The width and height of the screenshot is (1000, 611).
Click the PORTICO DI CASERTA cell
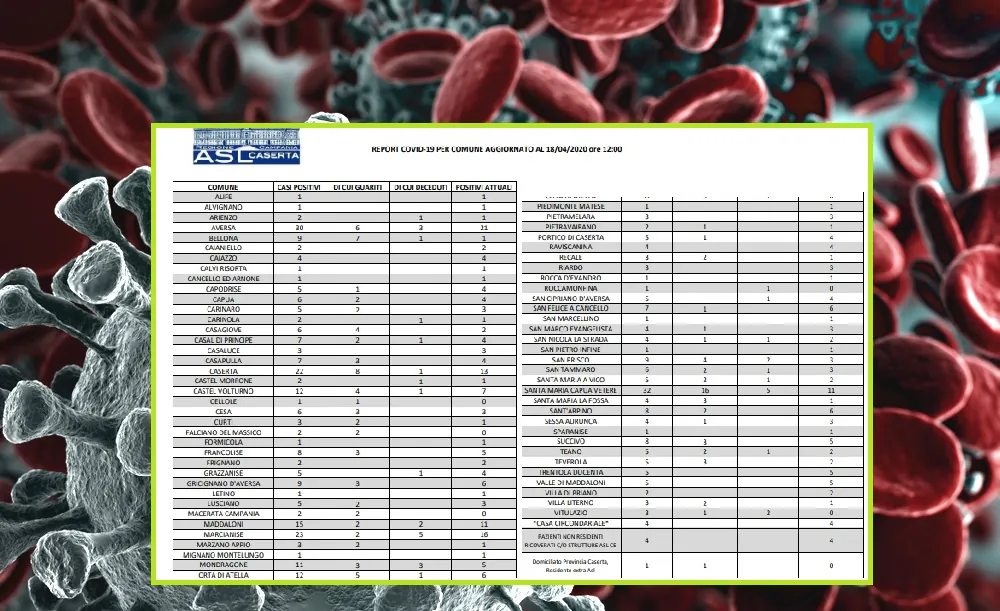[x=571, y=237]
